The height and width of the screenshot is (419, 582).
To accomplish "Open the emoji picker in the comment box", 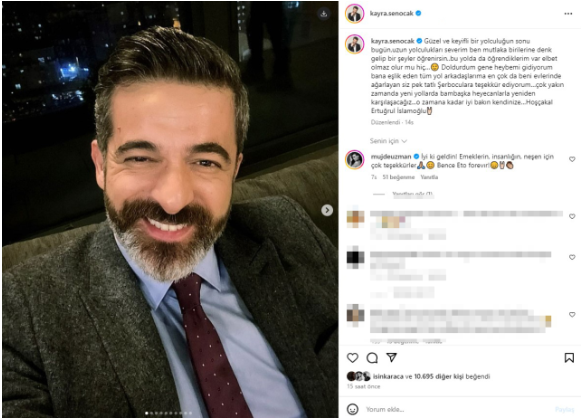I will (x=352, y=409).
